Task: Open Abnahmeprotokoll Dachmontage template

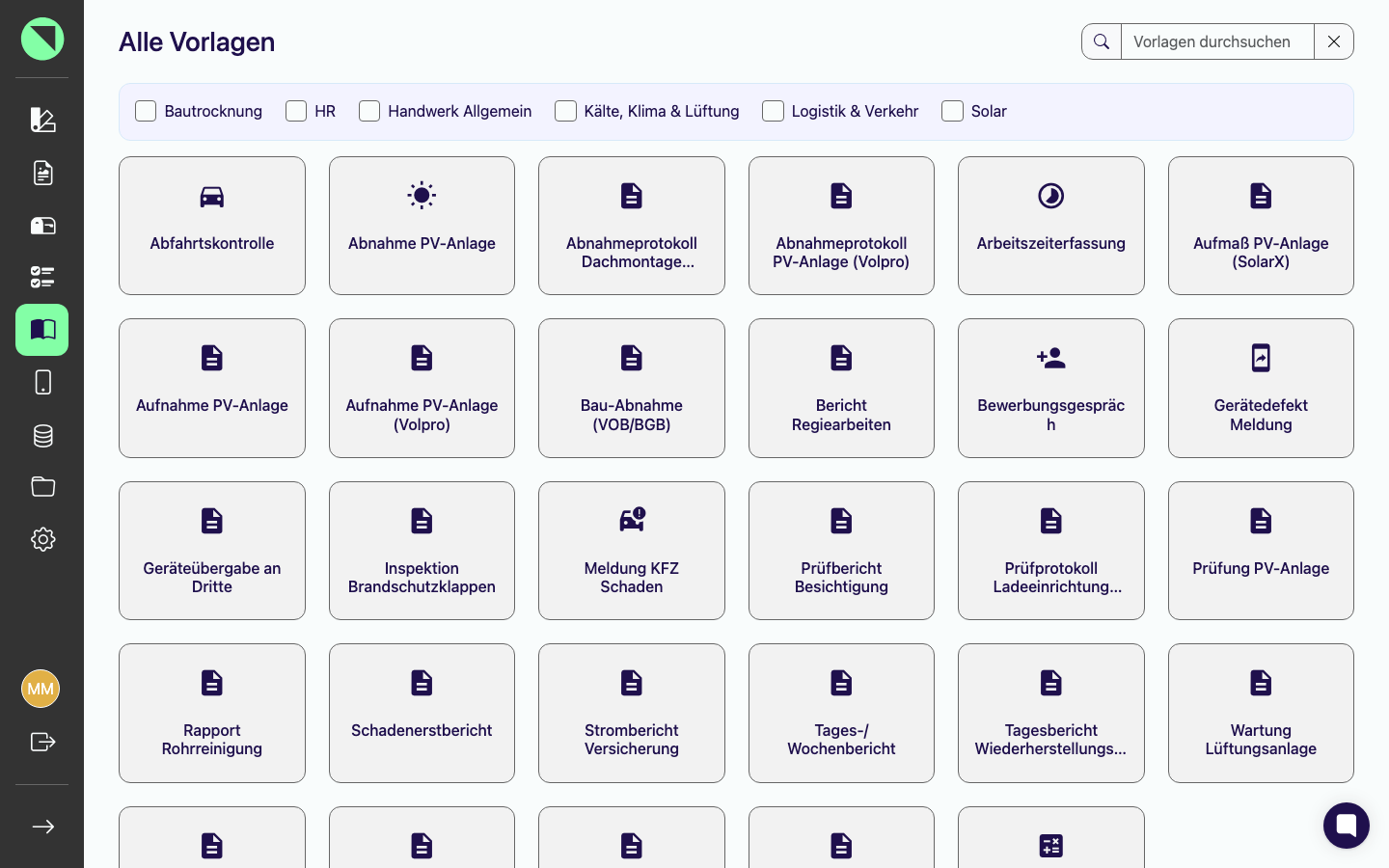Action: click(x=632, y=226)
